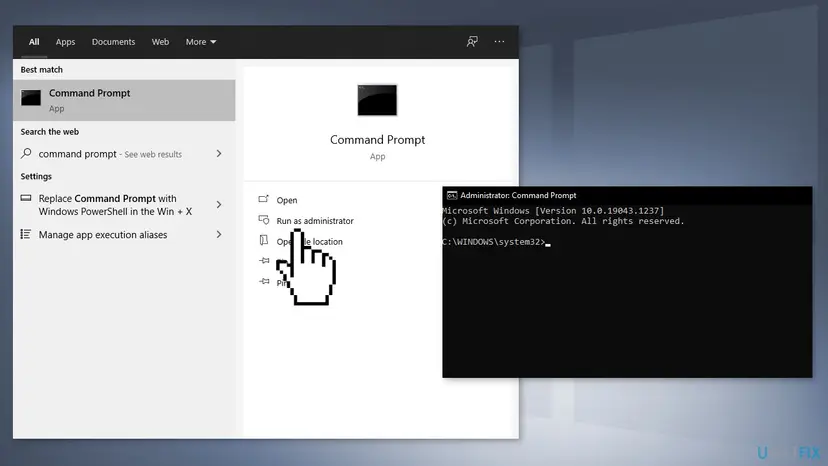
Task: Expand chevron for command prompt web results
Action: [x=219, y=154]
